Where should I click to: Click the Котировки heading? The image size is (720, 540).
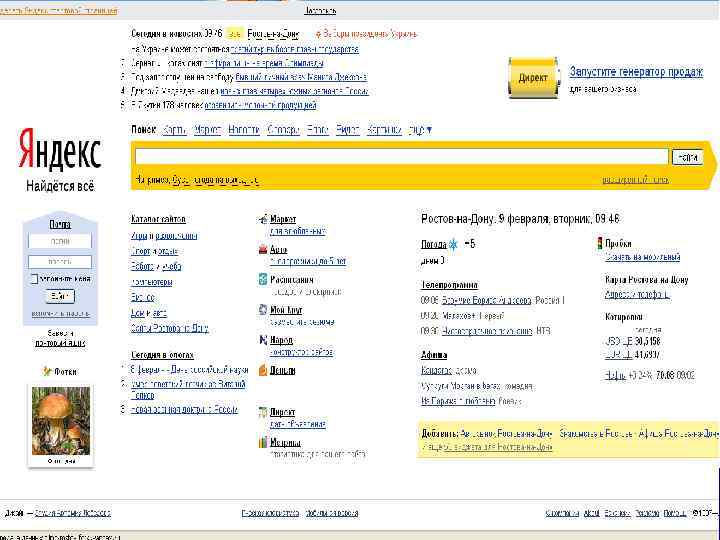[x=624, y=317]
